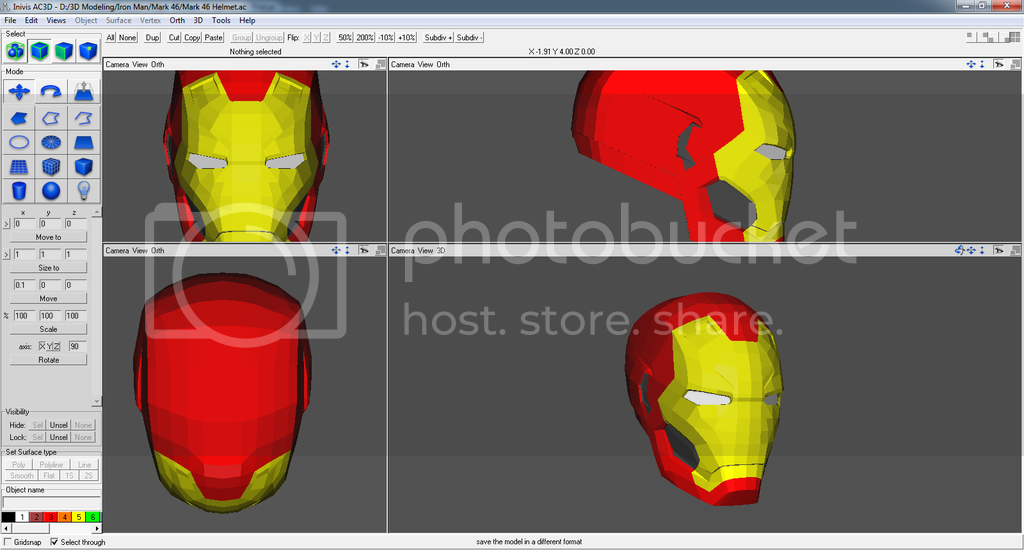The width and height of the screenshot is (1024, 550).
Task: Open Camera menu in side-profile viewport header
Action: [402, 64]
